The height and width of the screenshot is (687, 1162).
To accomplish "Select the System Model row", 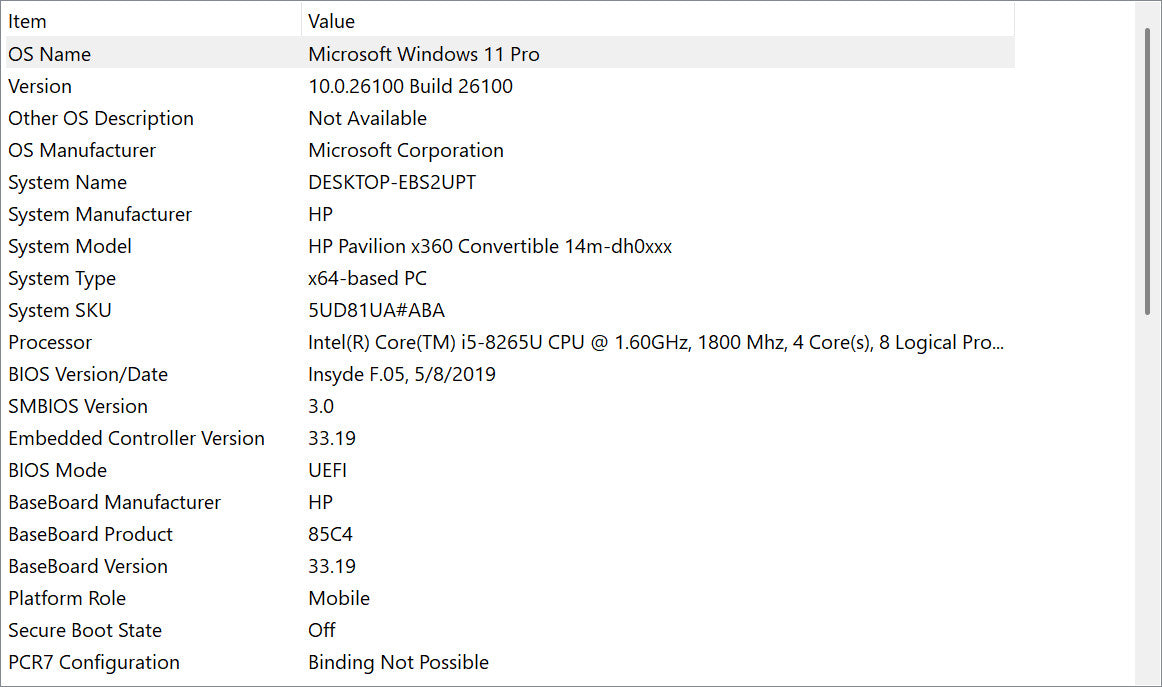I will click(x=70, y=246).
